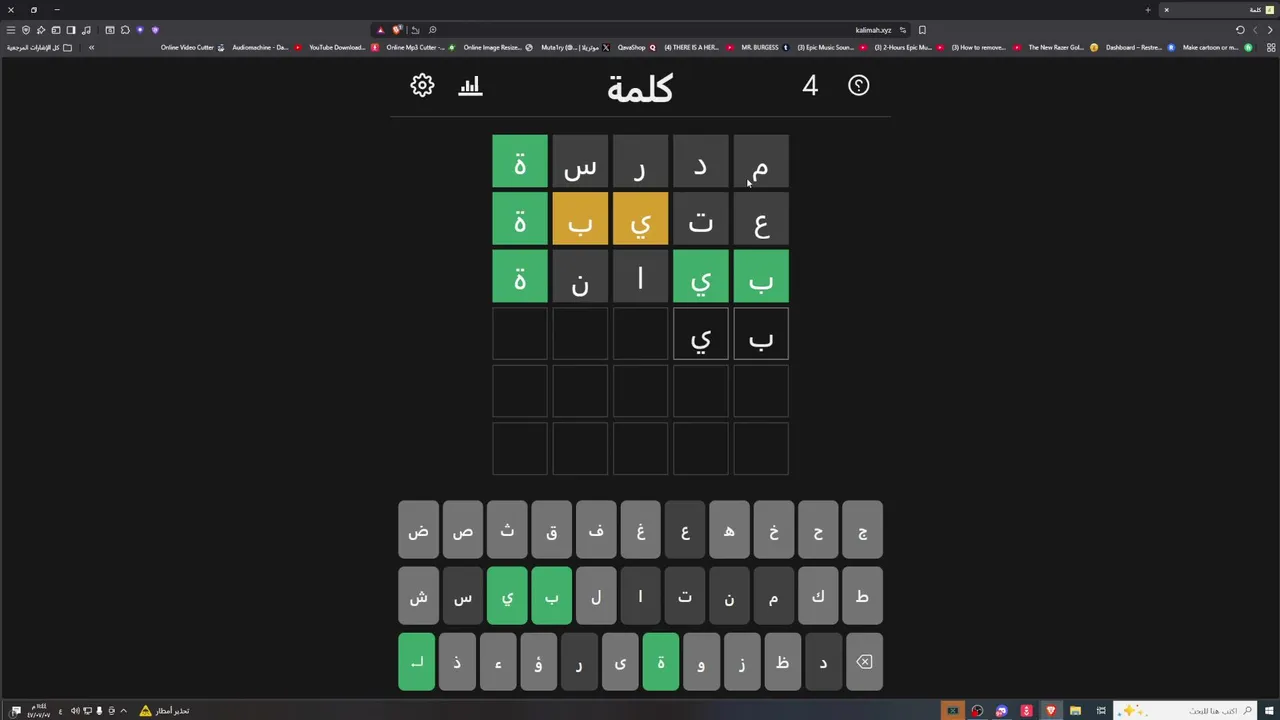Viewport: 1280px width, 720px height.
Task: Open the all bookmarks folder
Action: pyautogui.click(x=39, y=47)
